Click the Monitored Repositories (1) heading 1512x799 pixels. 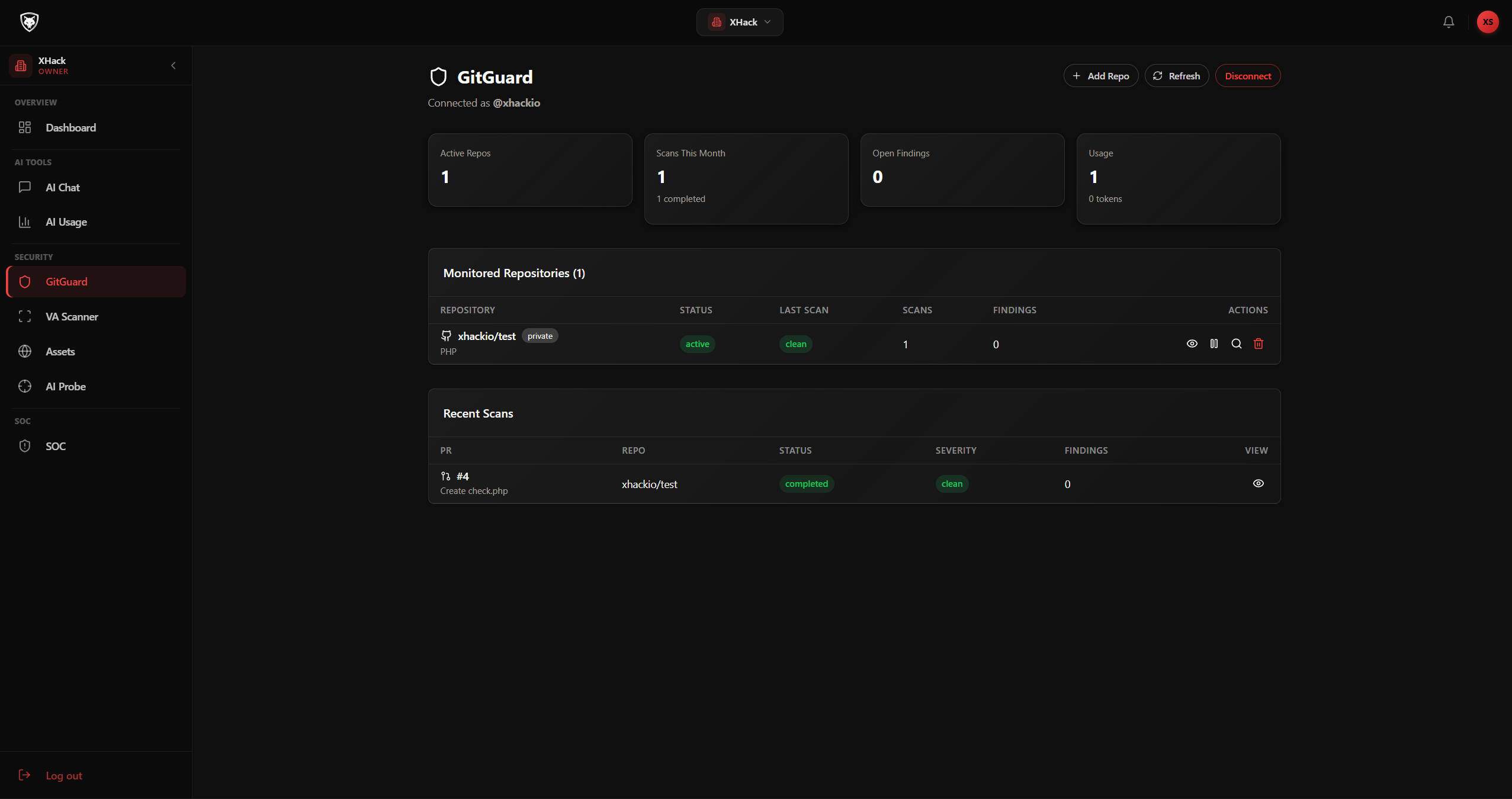[514, 273]
